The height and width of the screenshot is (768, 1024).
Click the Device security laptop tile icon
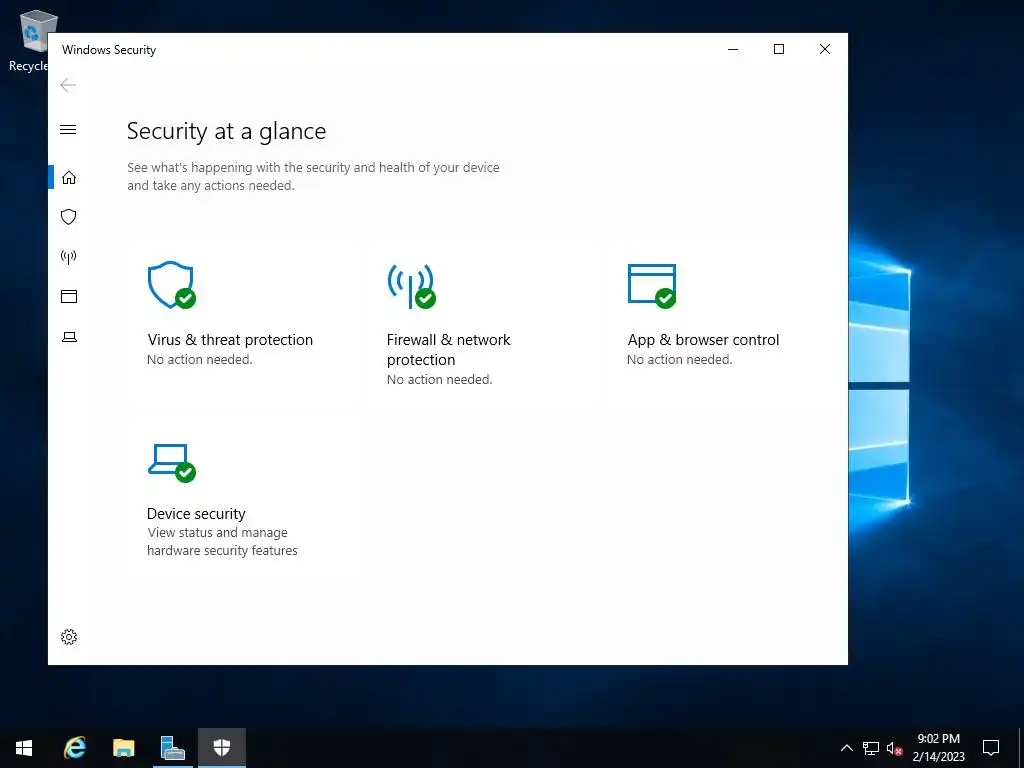tap(172, 462)
